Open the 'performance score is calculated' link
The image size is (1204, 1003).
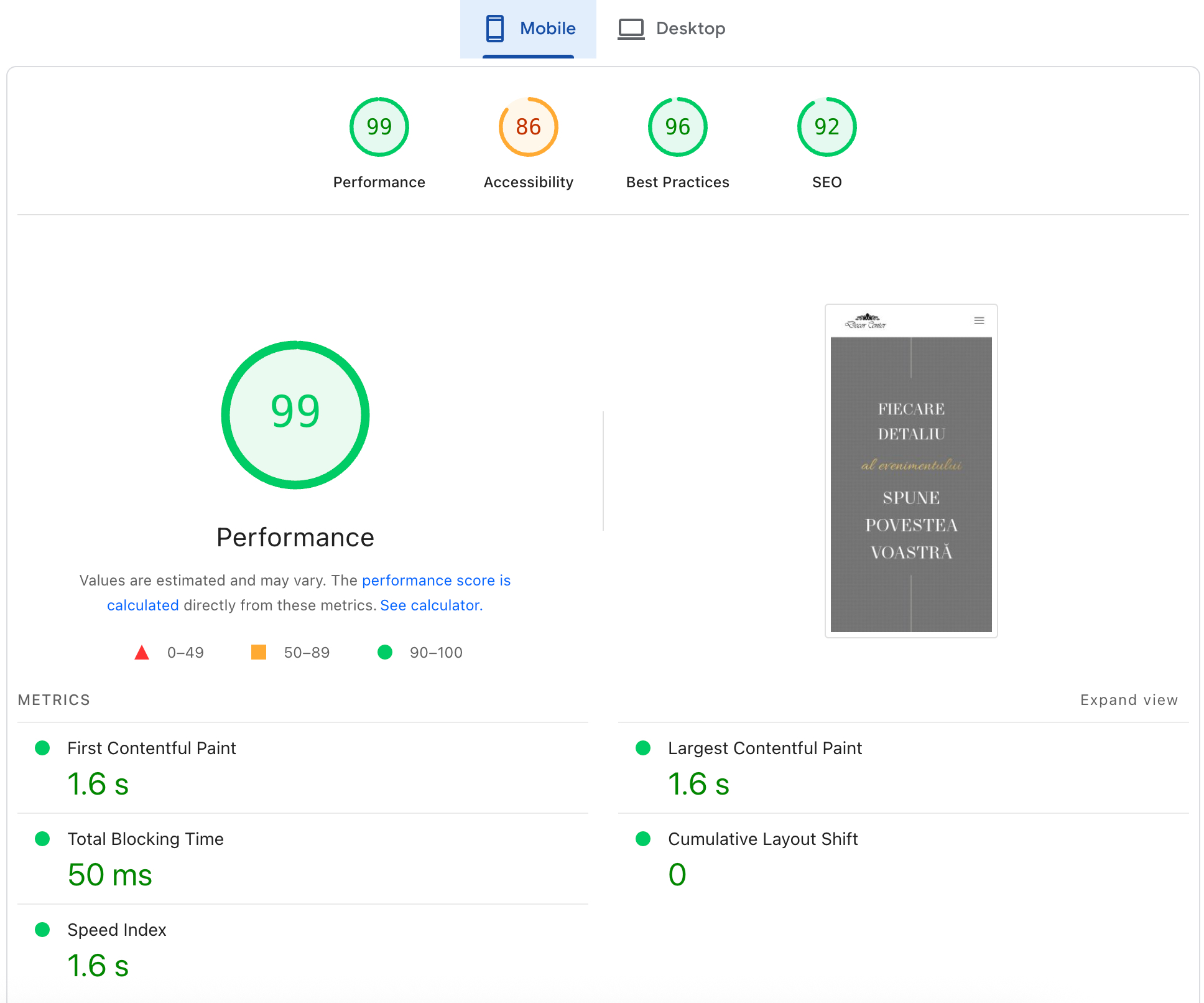click(x=435, y=581)
